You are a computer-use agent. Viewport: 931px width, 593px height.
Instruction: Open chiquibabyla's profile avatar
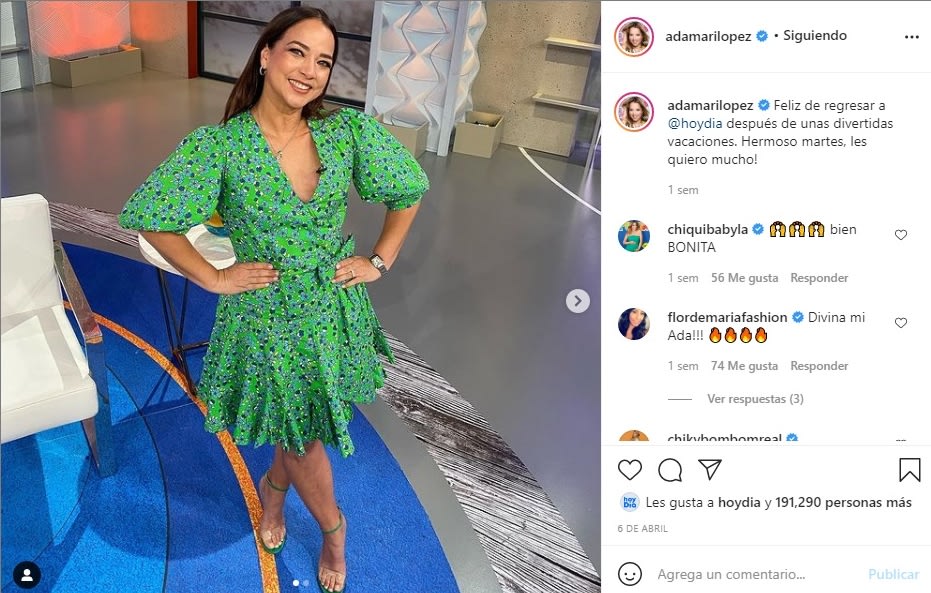tap(634, 236)
